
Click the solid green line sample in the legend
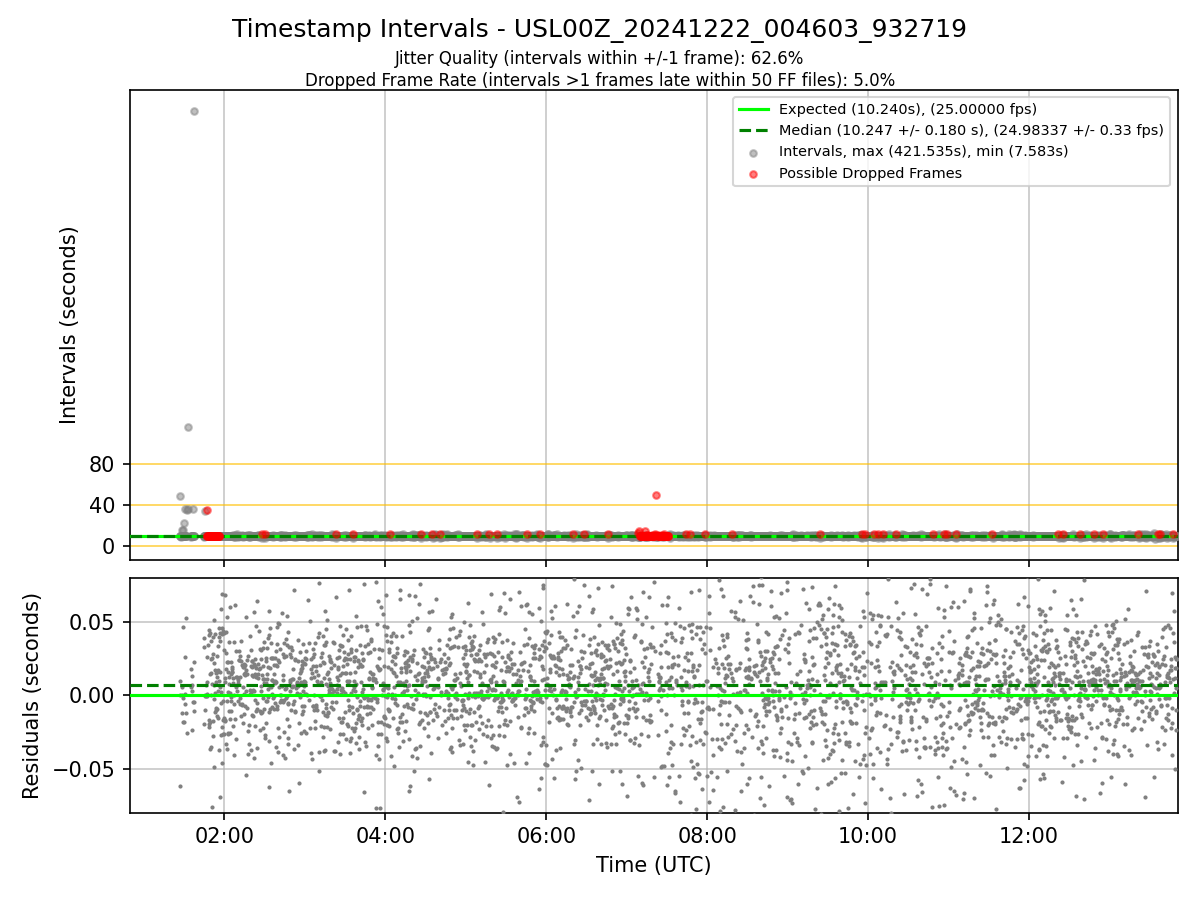tap(753, 109)
